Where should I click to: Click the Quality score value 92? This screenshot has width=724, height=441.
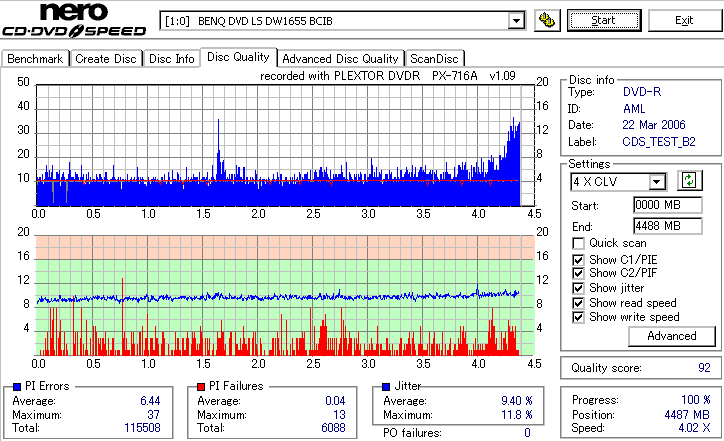(704, 368)
